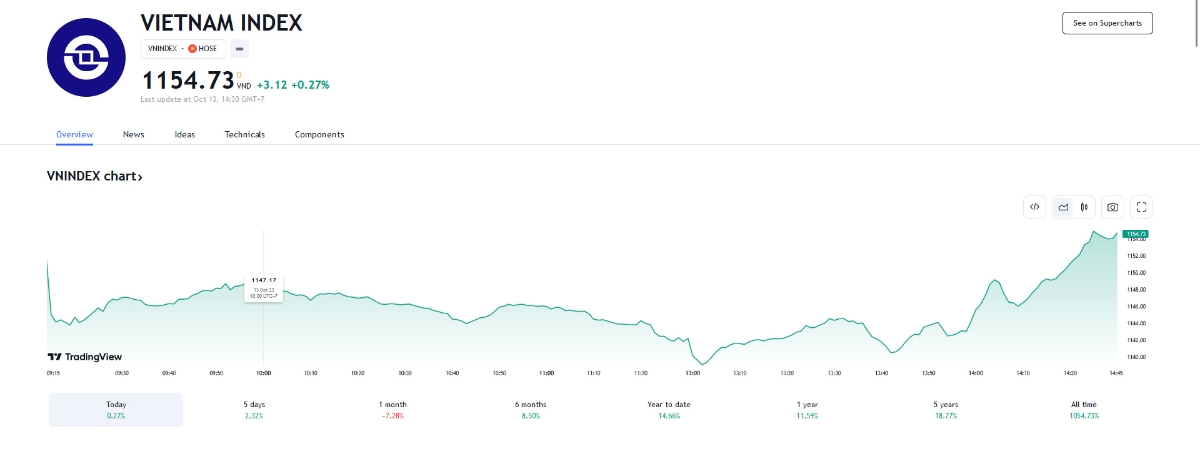
Task: Click the 1154.73 price label on axis
Action: [x=1134, y=234]
